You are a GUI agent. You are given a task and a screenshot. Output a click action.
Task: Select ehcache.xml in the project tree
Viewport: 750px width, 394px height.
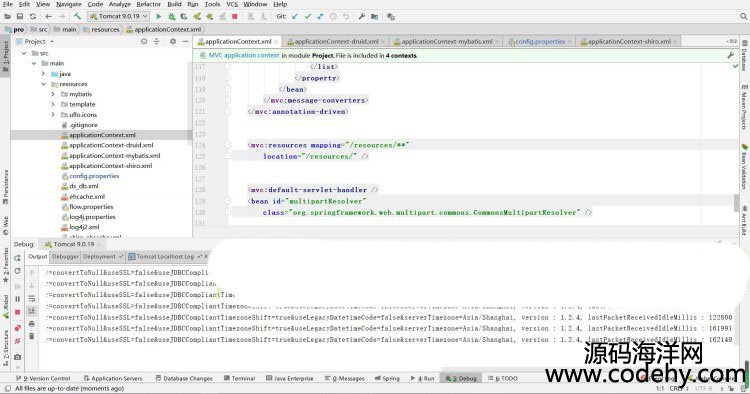tap(87, 197)
